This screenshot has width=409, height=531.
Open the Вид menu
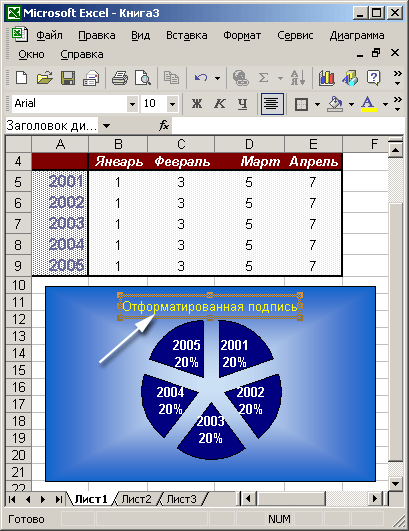coord(141,35)
